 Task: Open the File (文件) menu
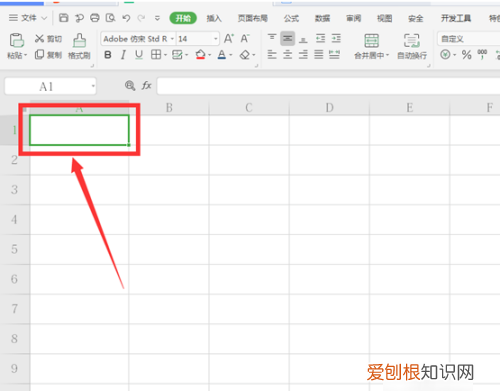click(x=28, y=18)
